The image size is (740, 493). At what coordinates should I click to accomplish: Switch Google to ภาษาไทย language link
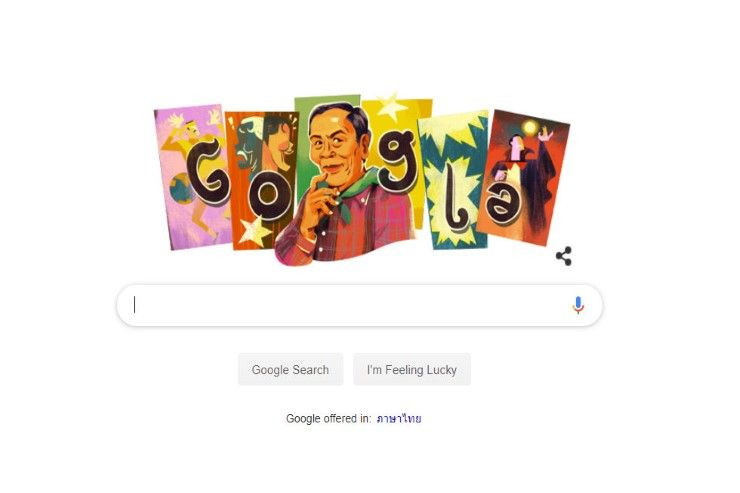399,418
